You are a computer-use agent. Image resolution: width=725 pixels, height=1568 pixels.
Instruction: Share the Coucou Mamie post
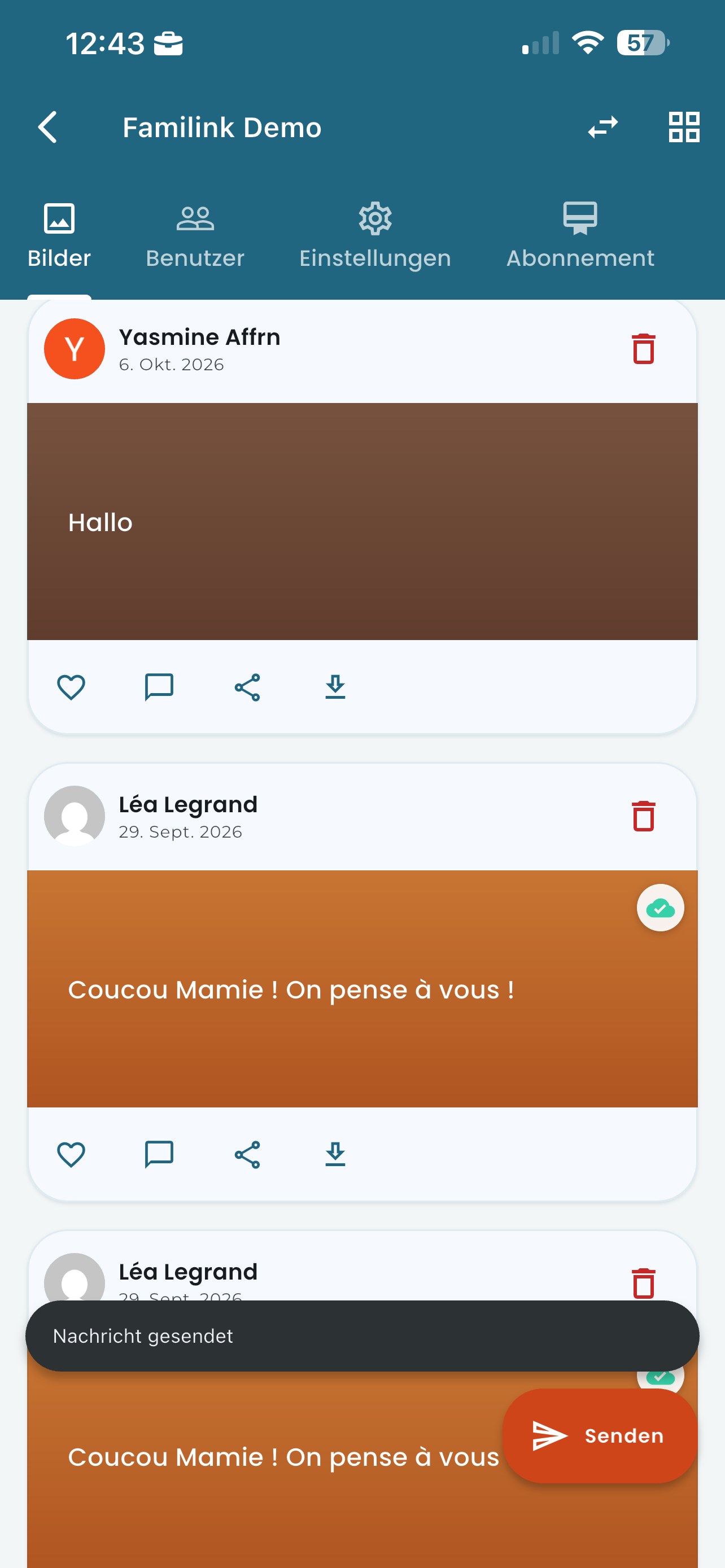point(247,1155)
